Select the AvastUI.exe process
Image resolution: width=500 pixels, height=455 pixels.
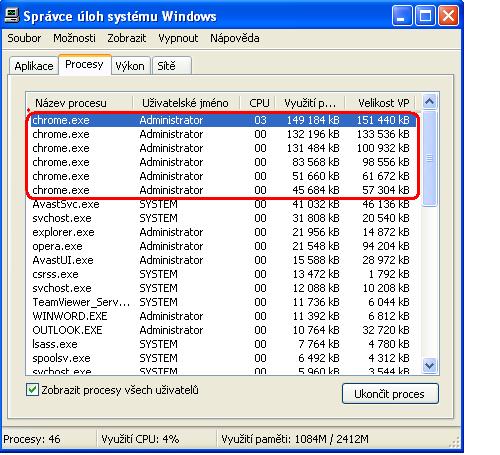click(223, 260)
